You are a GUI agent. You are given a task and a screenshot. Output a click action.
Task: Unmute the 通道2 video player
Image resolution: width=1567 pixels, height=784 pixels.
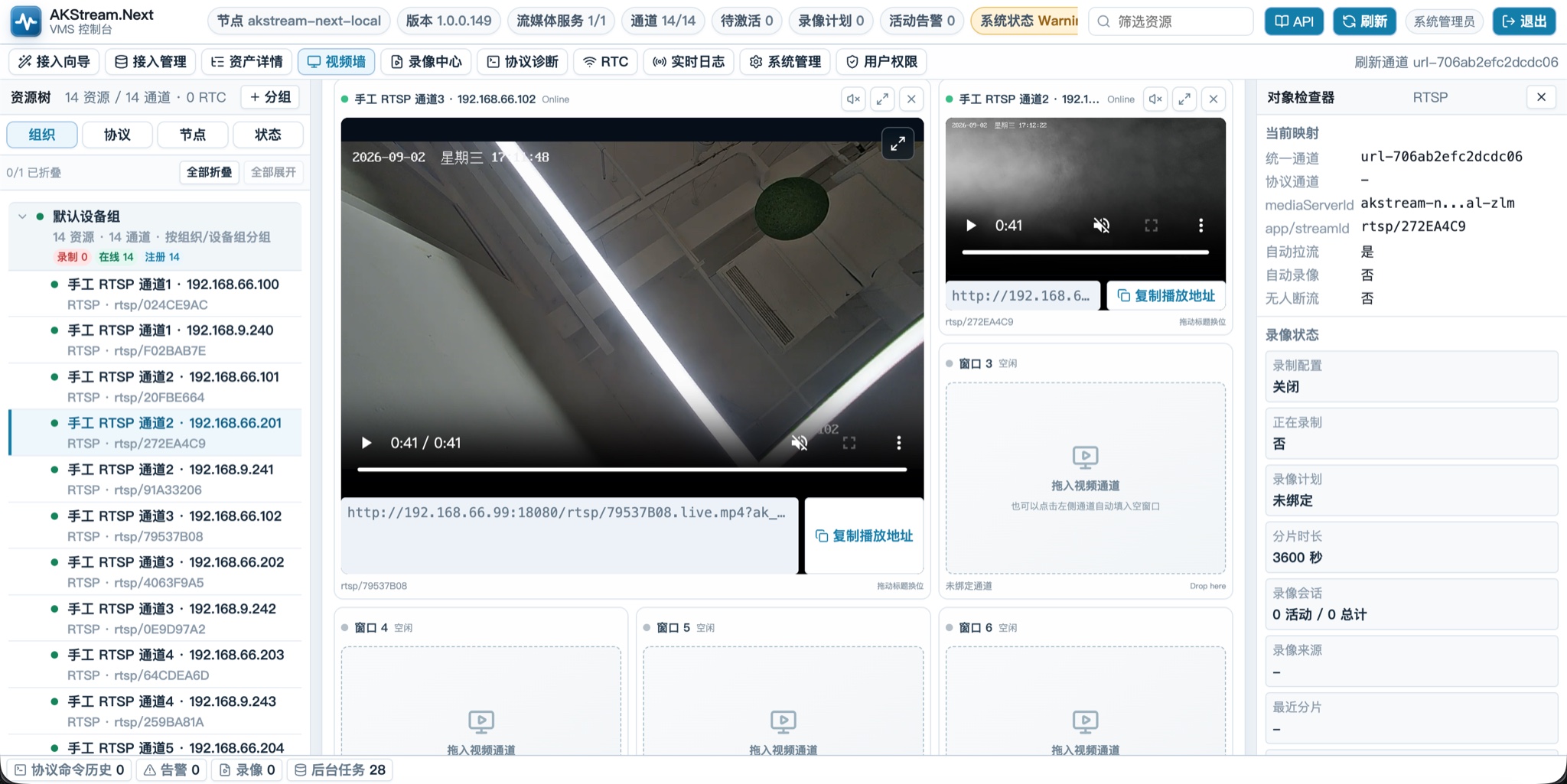coord(1101,226)
